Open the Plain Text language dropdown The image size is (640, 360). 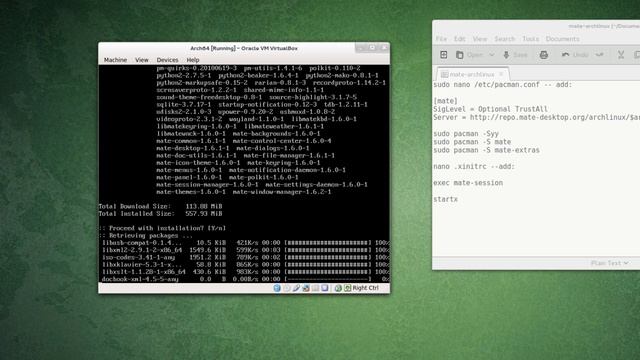(609, 263)
